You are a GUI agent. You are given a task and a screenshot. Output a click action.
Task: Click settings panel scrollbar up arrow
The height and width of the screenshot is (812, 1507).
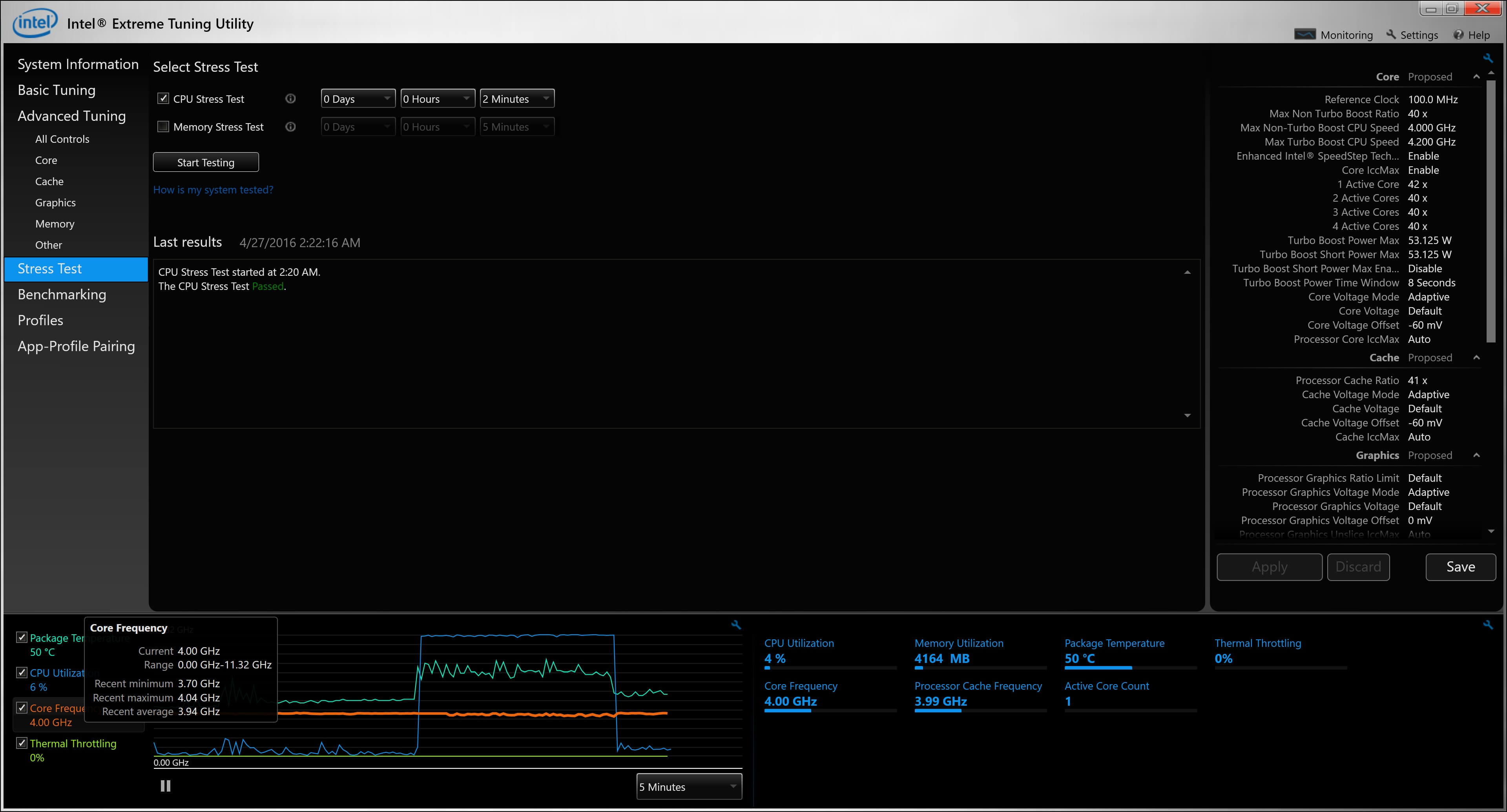[1491, 73]
